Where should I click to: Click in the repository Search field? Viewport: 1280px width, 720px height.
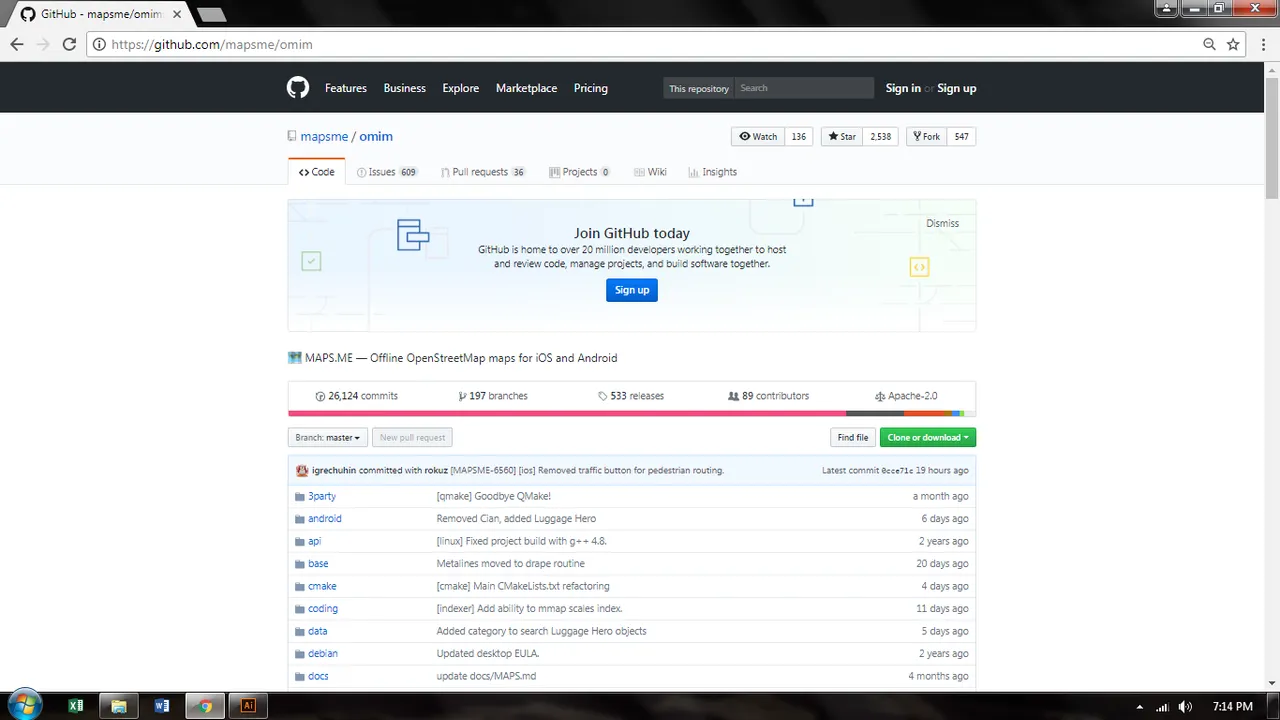point(804,88)
